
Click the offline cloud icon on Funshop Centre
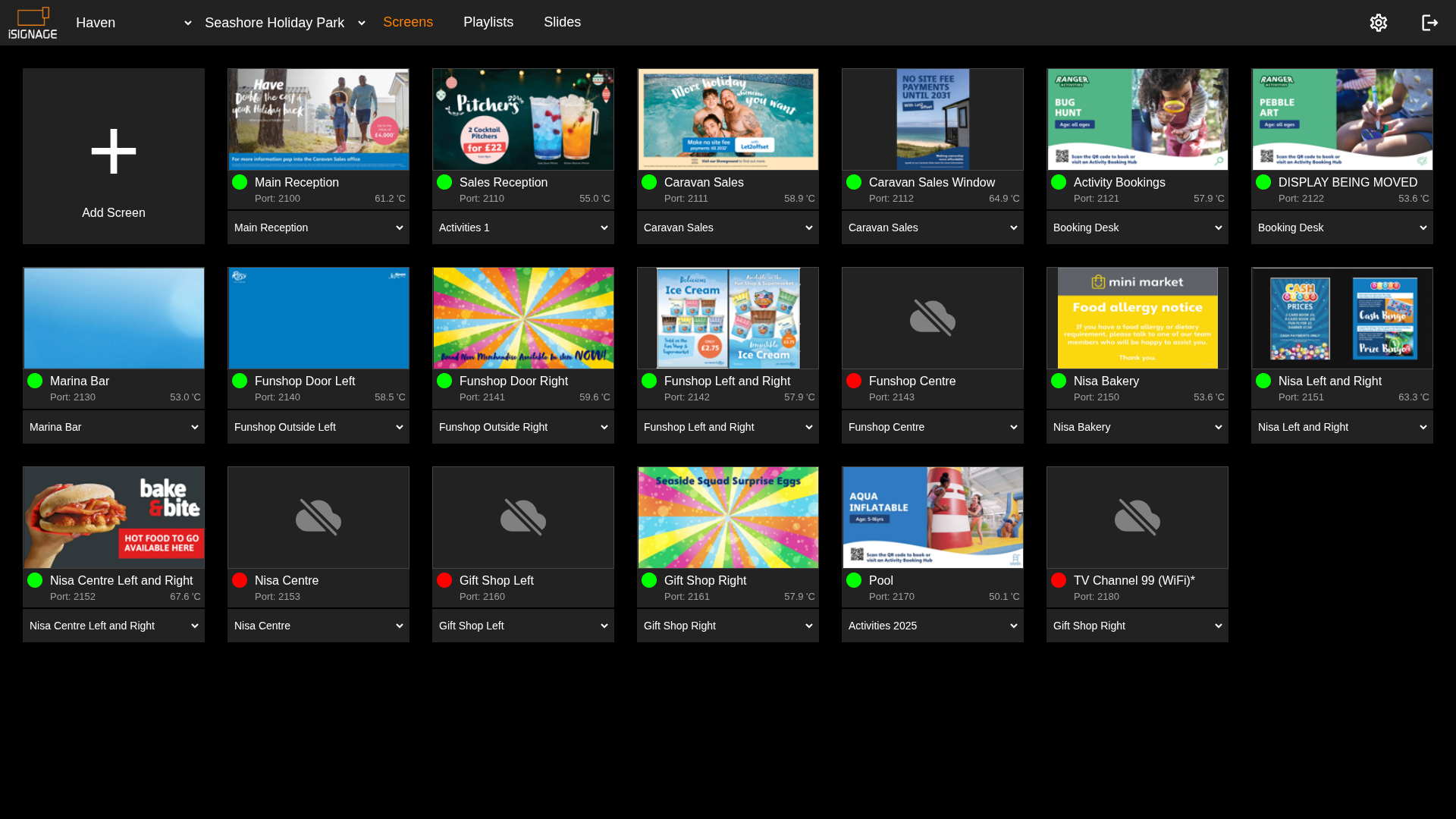(x=932, y=318)
